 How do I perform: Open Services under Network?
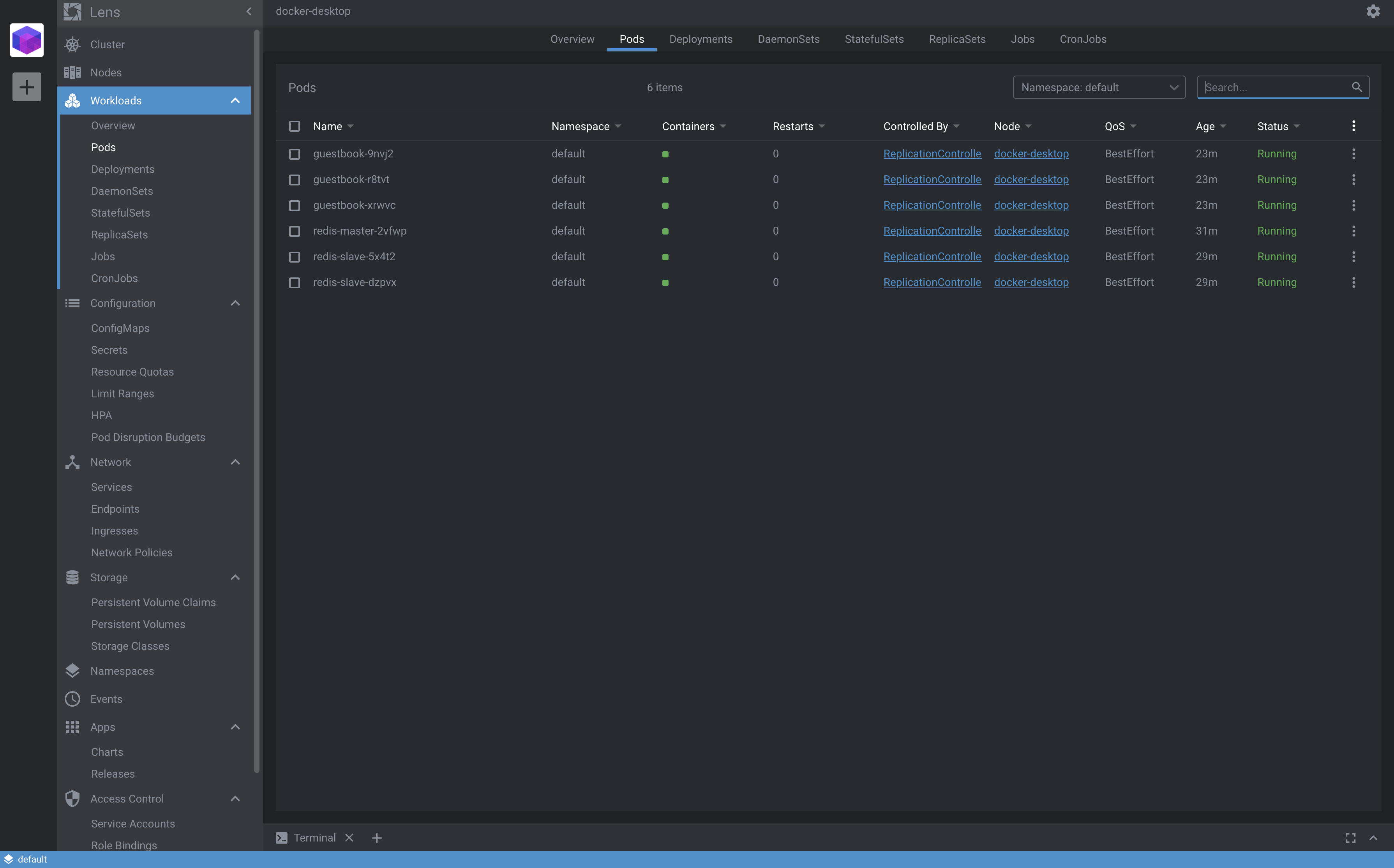[x=111, y=487]
